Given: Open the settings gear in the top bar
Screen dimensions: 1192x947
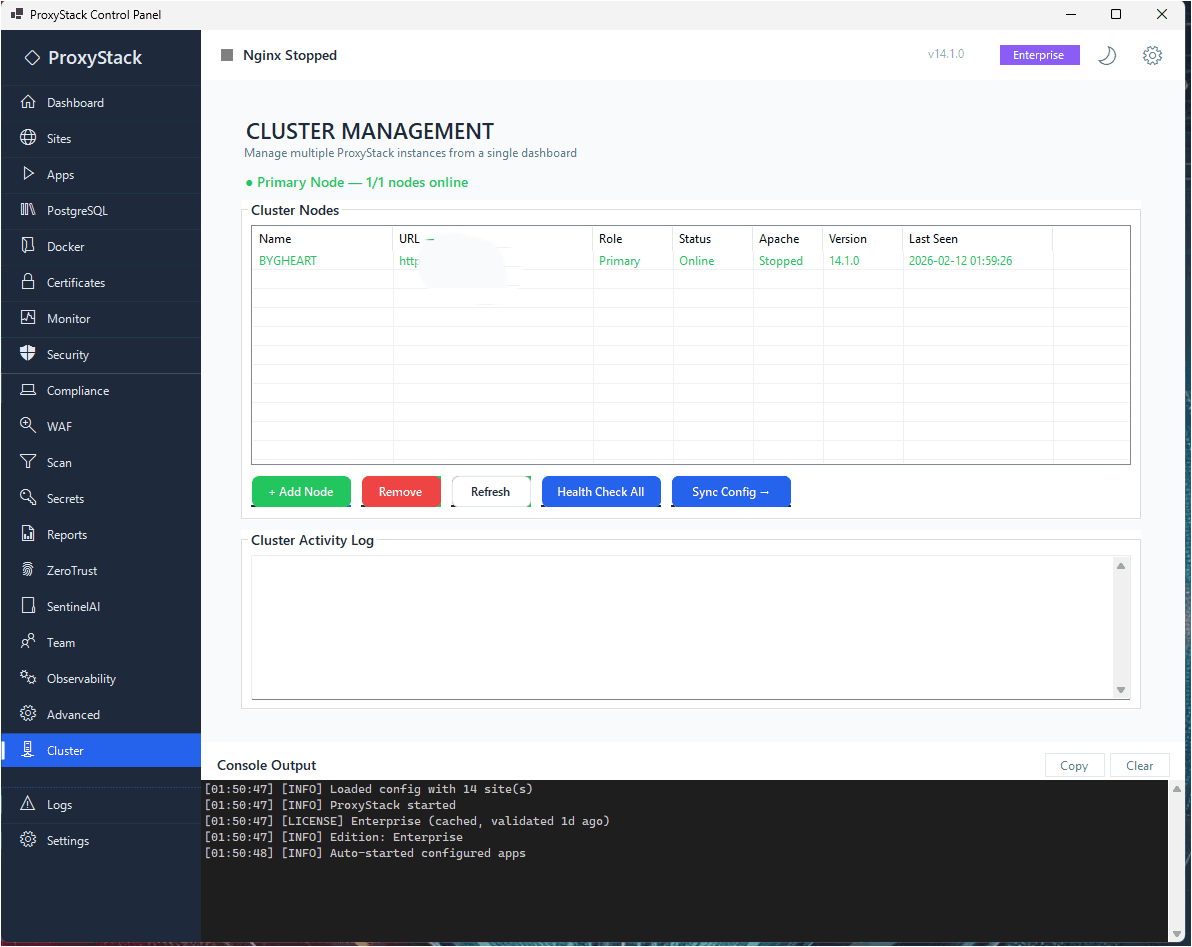Looking at the screenshot, I should tap(1152, 55).
